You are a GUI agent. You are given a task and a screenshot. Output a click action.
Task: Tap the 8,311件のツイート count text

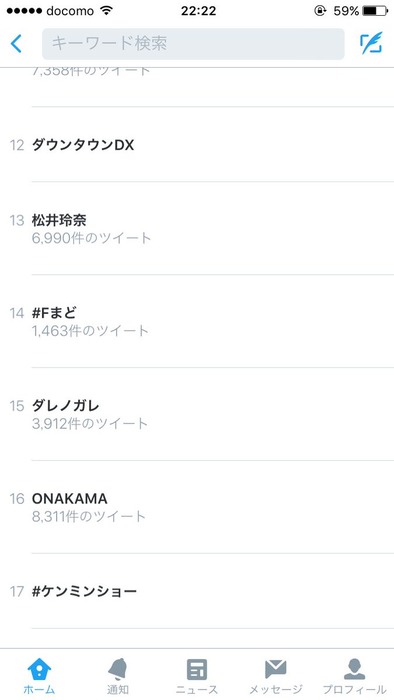point(89,517)
